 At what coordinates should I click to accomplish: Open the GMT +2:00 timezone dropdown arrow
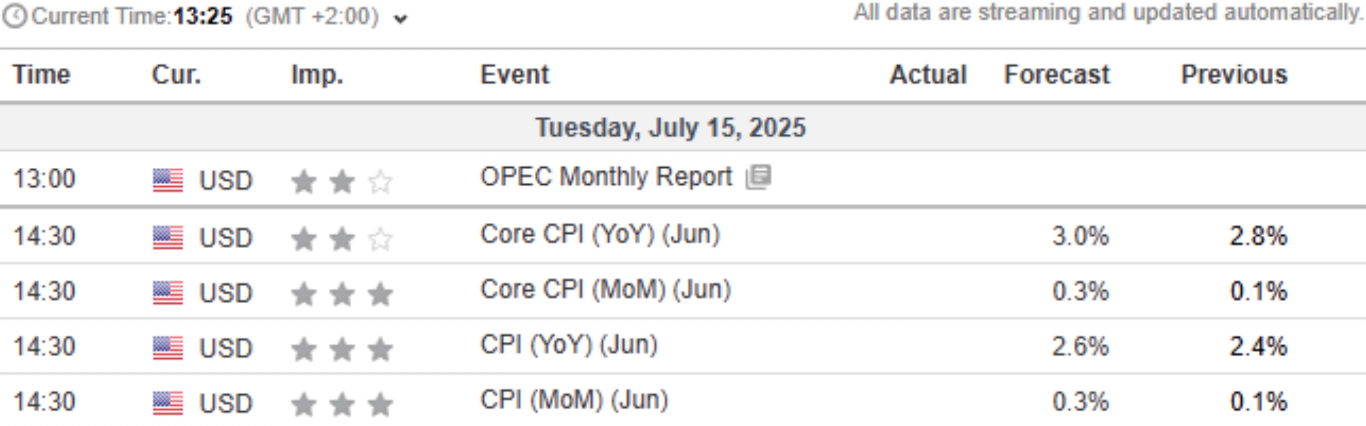pyautogui.click(x=401, y=19)
